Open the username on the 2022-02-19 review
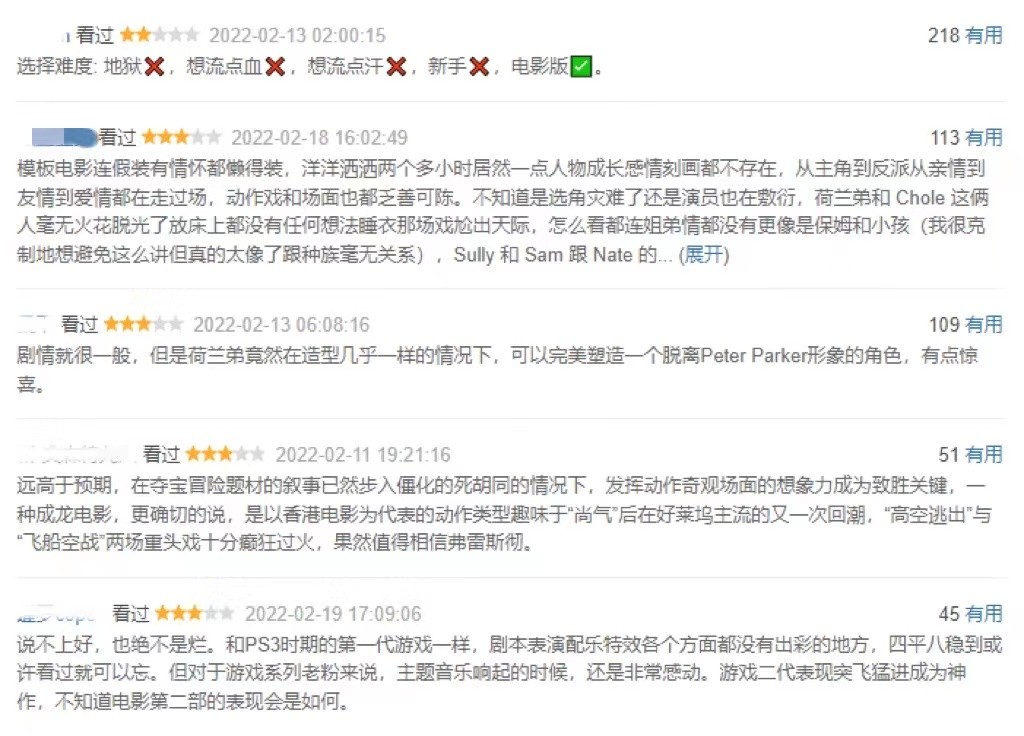Image resolution: width=1024 pixels, height=736 pixels. point(56,614)
